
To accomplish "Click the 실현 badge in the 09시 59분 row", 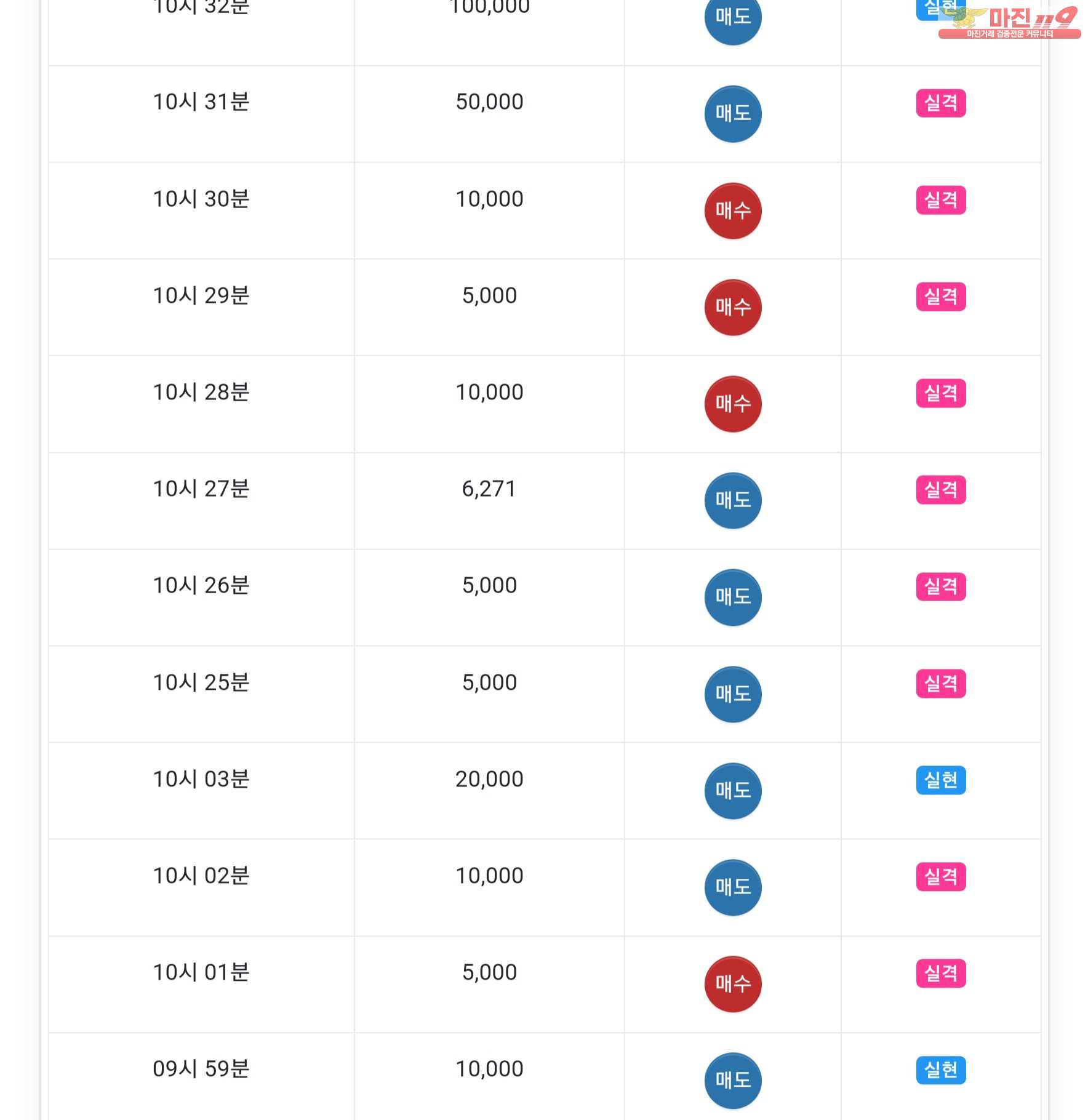I will pyautogui.click(x=941, y=1070).
